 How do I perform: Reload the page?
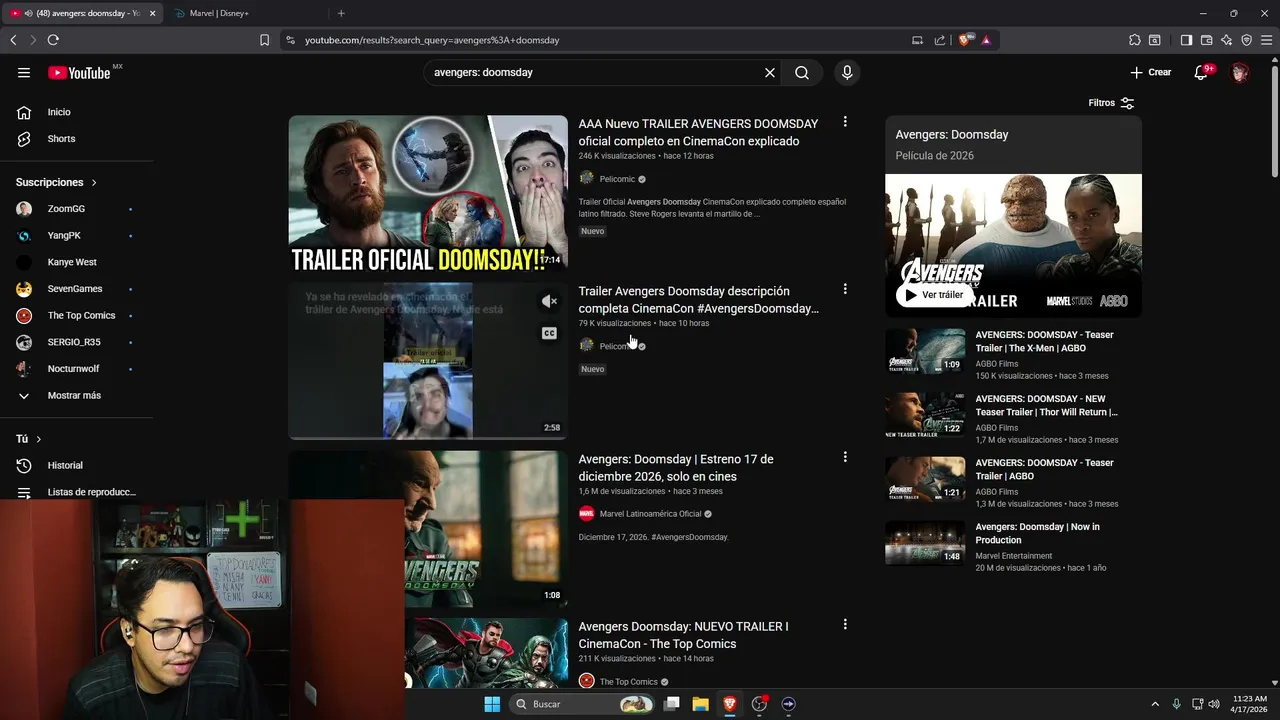click(x=53, y=40)
